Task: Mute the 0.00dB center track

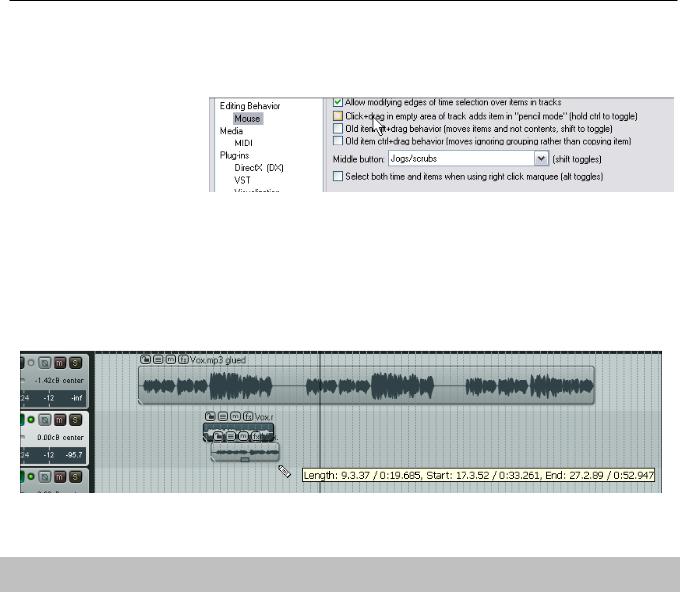Action: 60,420
